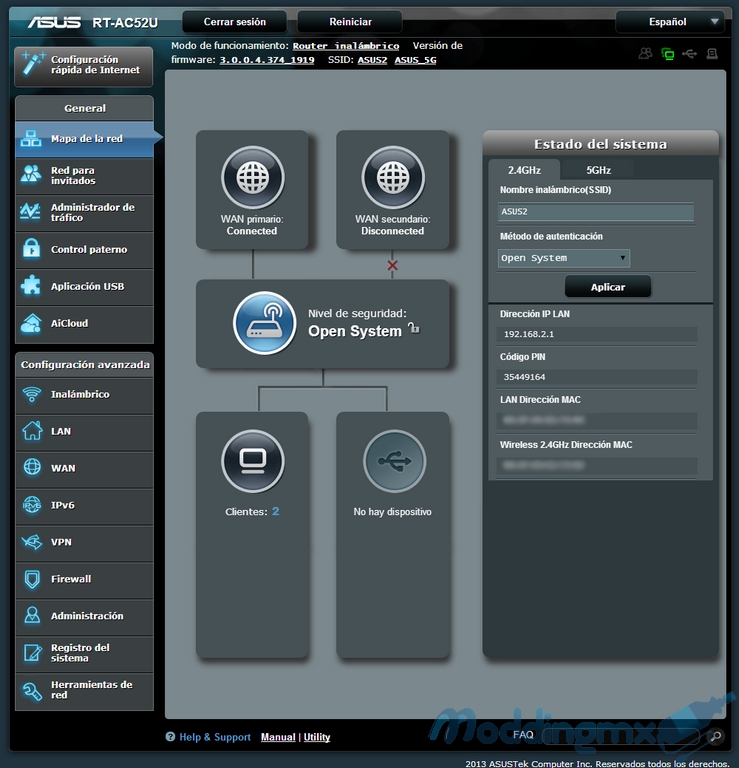Open the Español language dropdown

point(670,22)
